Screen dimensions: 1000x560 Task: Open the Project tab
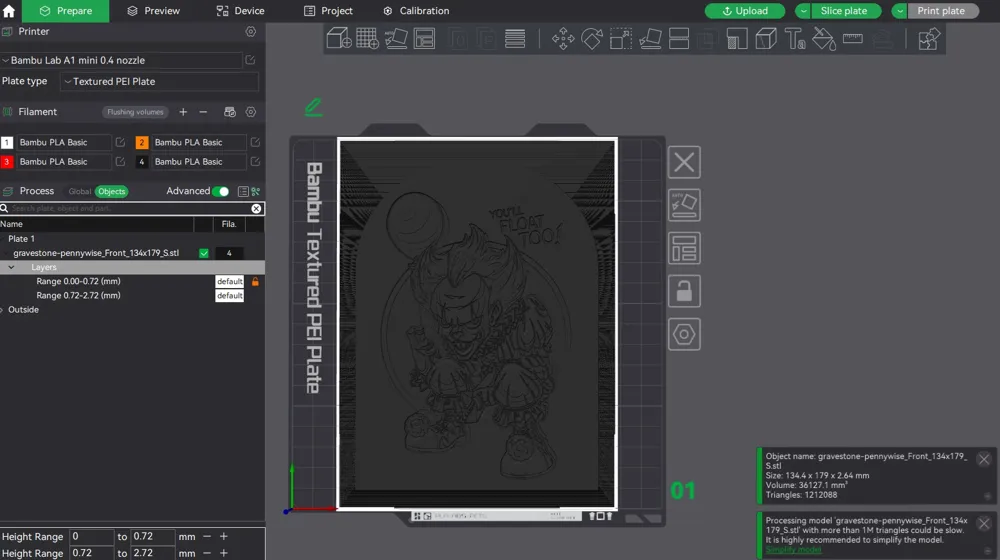(x=328, y=11)
